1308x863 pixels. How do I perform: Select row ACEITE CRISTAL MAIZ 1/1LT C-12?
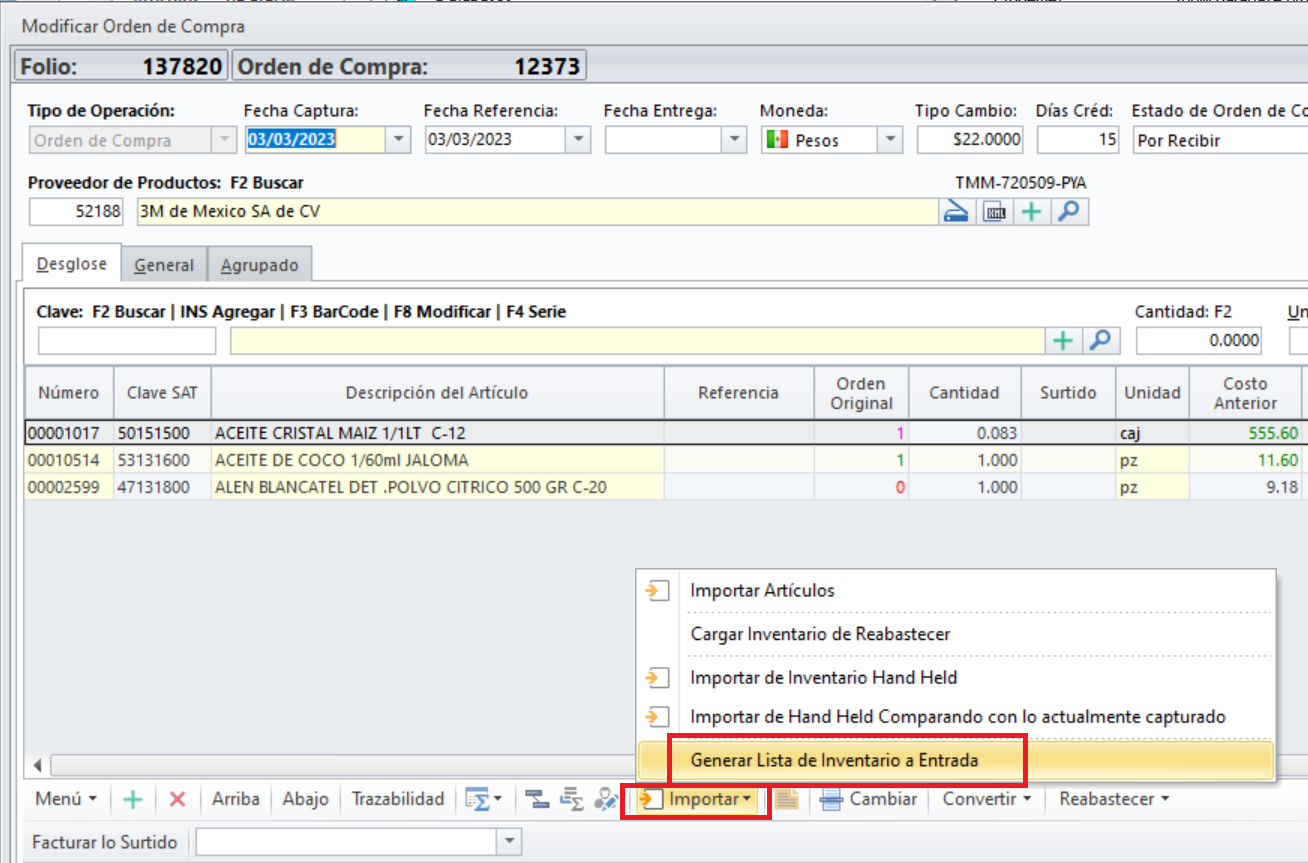(x=666, y=433)
